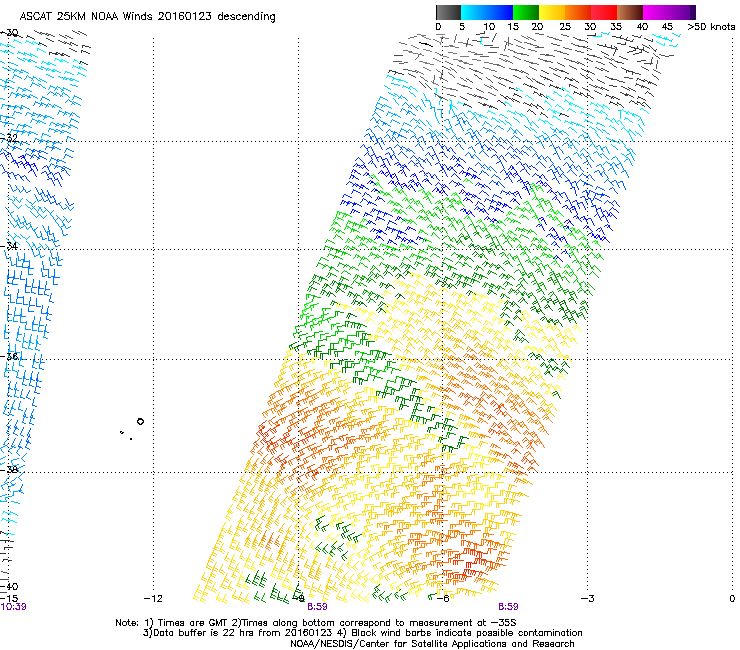740x650 pixels.
Task: Choose the orange 25-30 knots legend segment
Action: [x=578, y=12]
